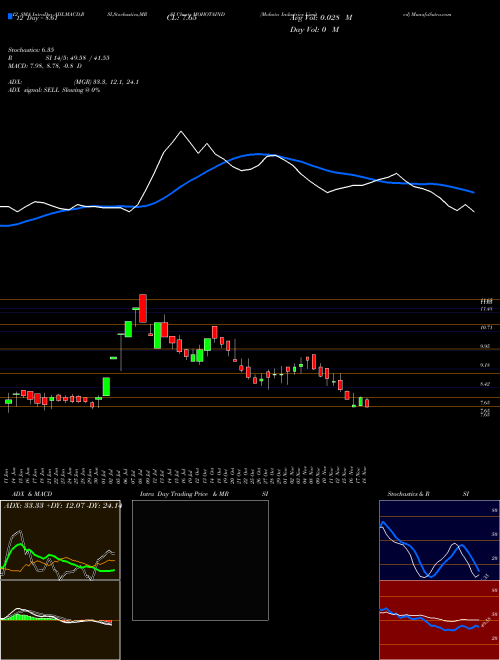
Task: Open the ADX & MACD indicator thumbnail chart
Action: pyautogui.click(x=60, y=580)
